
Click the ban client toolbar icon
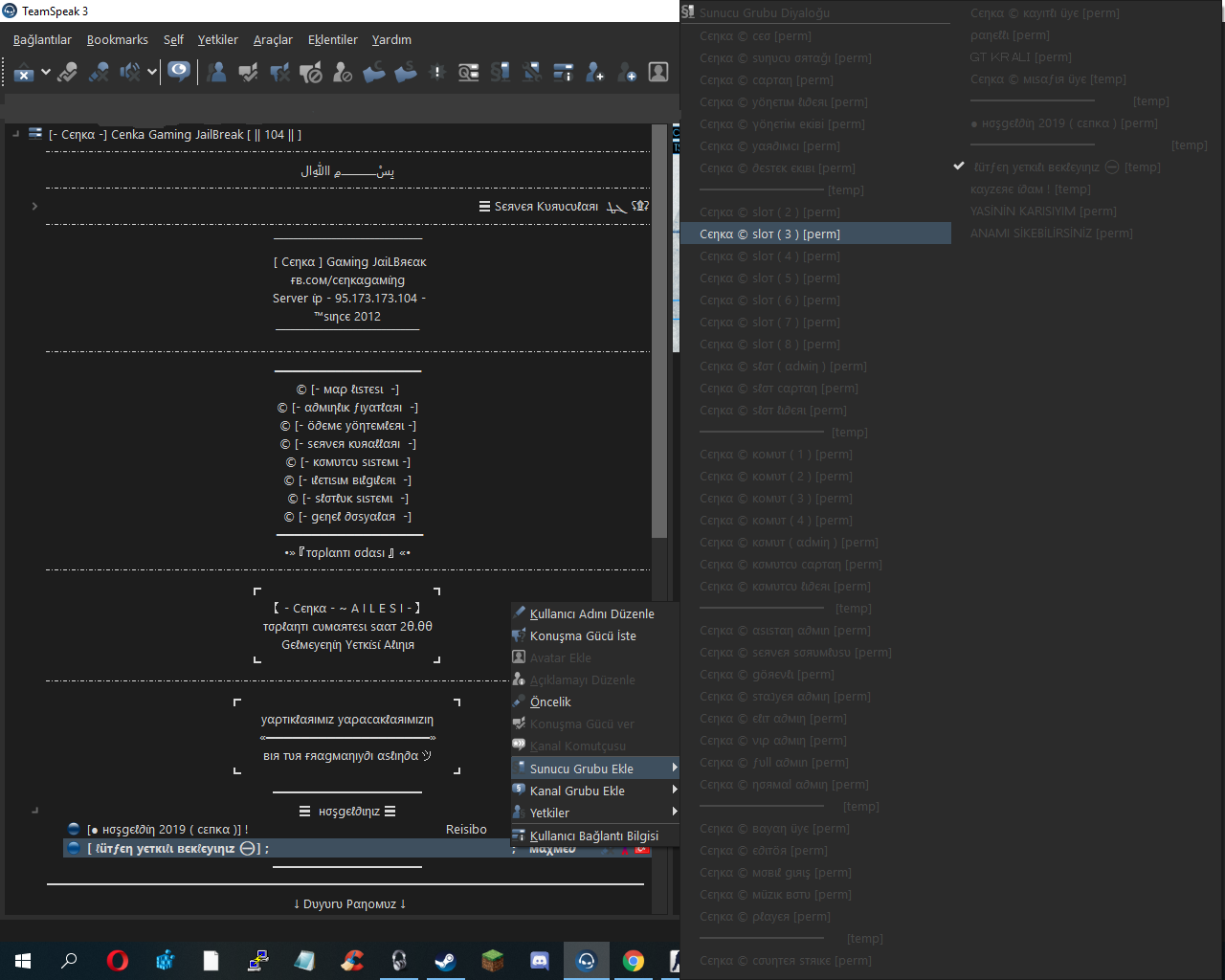coord(343,72)
